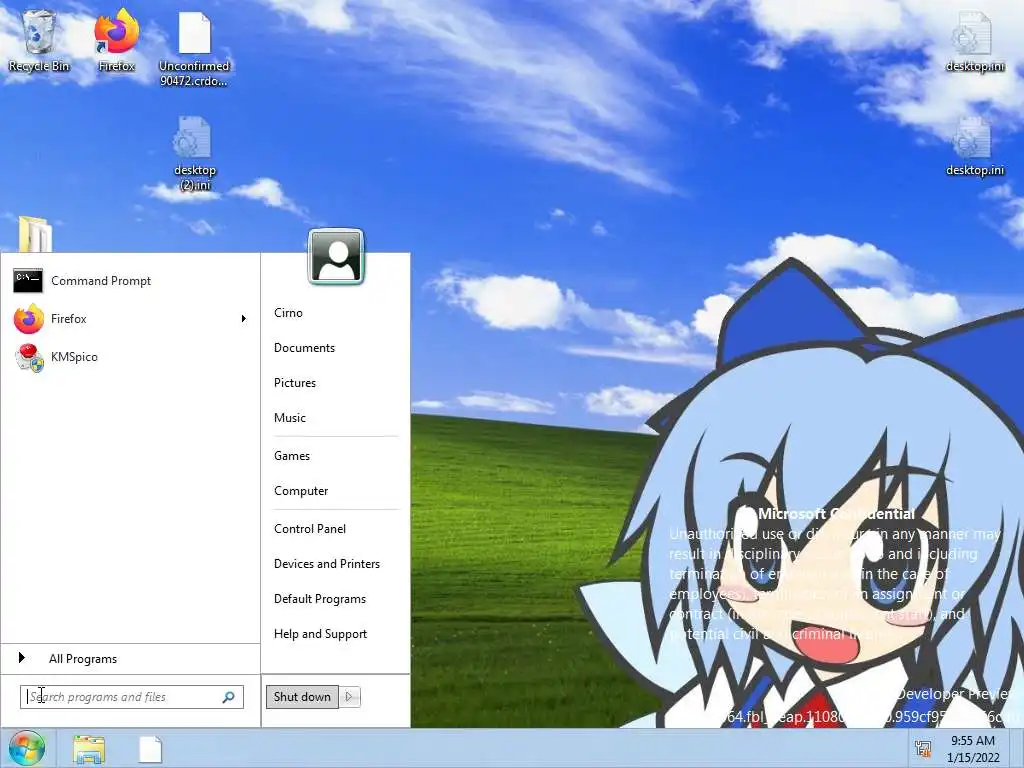Open Documents from Start menu
The width and height of the screenshot is (1024, 768).
pos(304,348)
